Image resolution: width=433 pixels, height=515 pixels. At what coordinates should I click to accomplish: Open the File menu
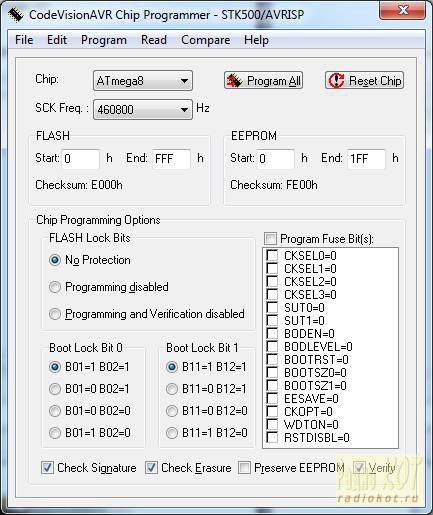(24, 40)
